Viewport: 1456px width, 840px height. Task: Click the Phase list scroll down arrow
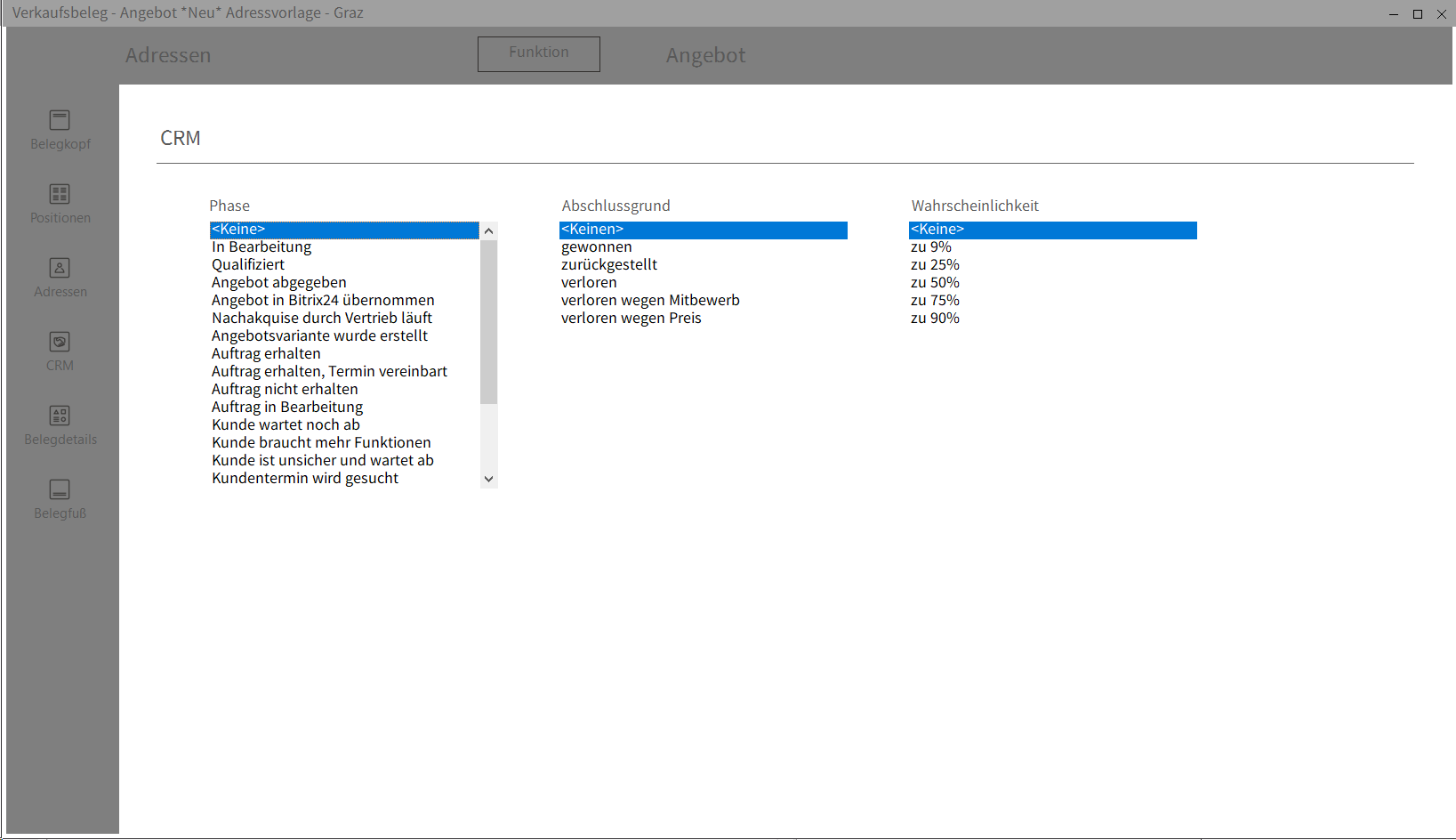point(488,479)
